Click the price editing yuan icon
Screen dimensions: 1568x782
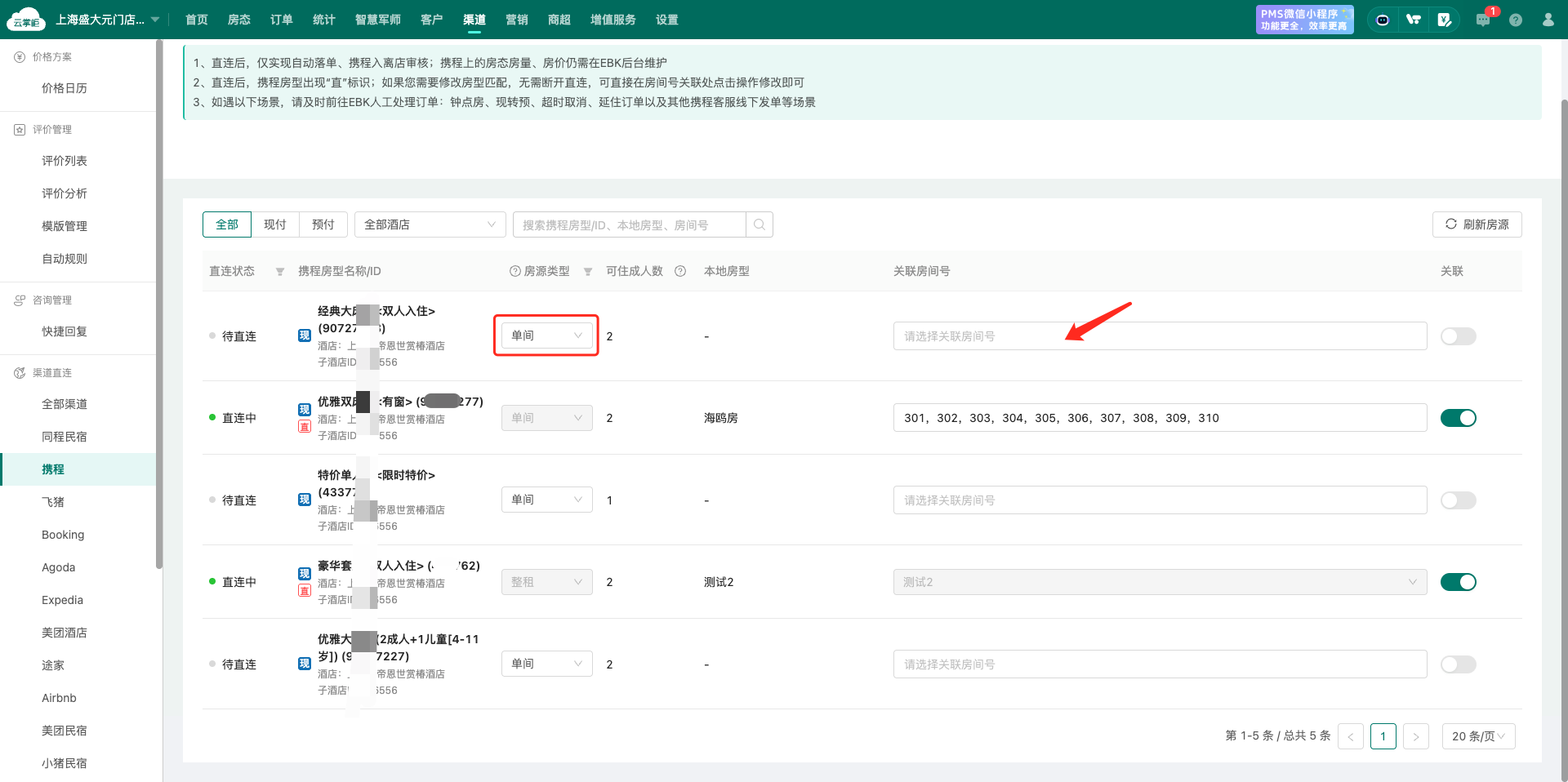click(x=1445, y=20)
